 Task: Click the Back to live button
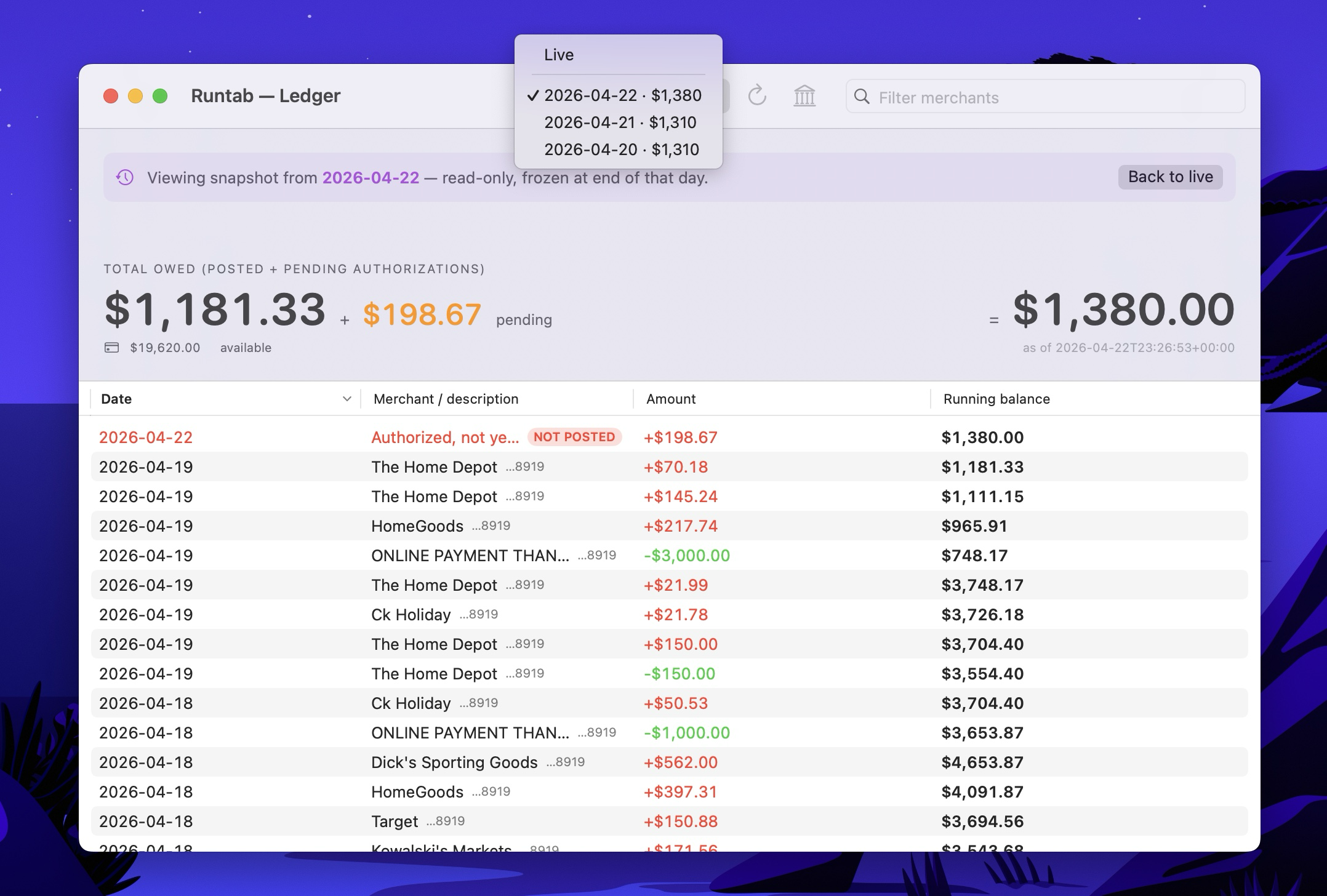1170,177
